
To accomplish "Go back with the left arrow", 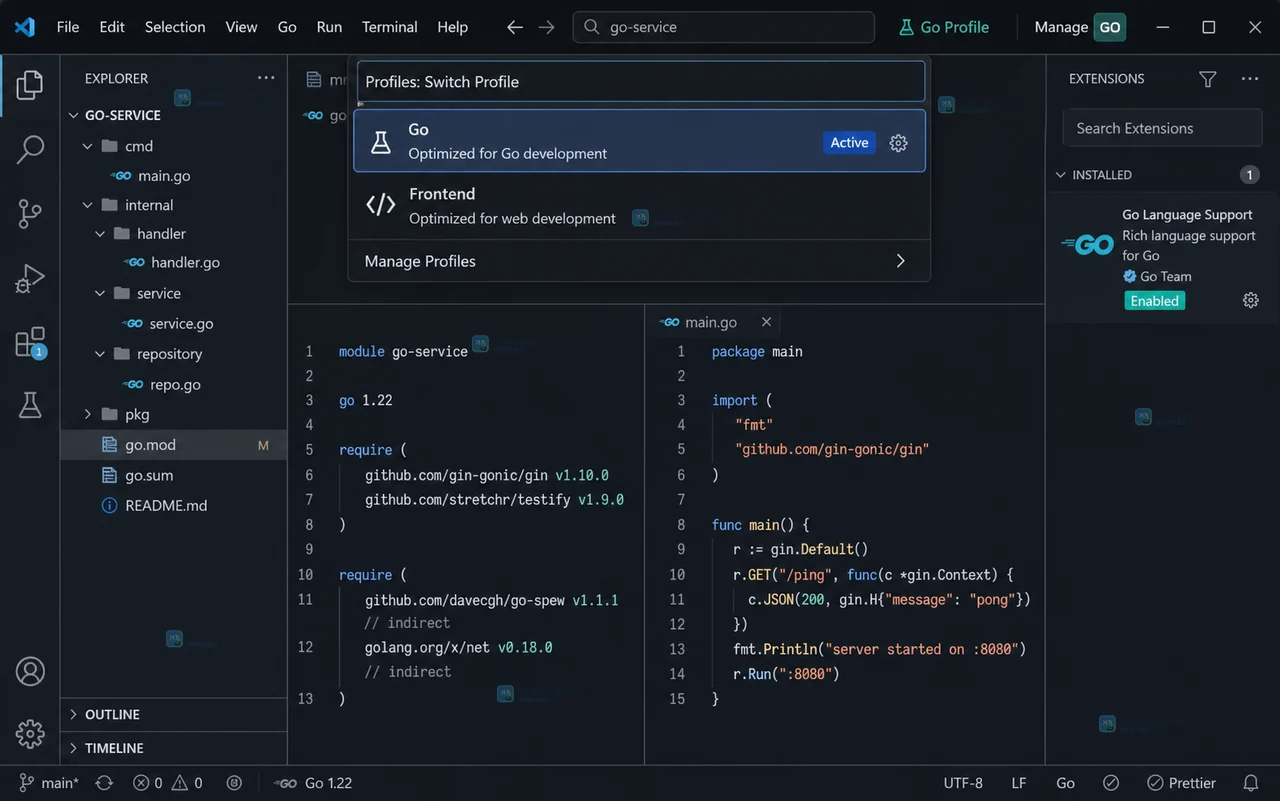I will pyautogui.click(x=515, y=27).
